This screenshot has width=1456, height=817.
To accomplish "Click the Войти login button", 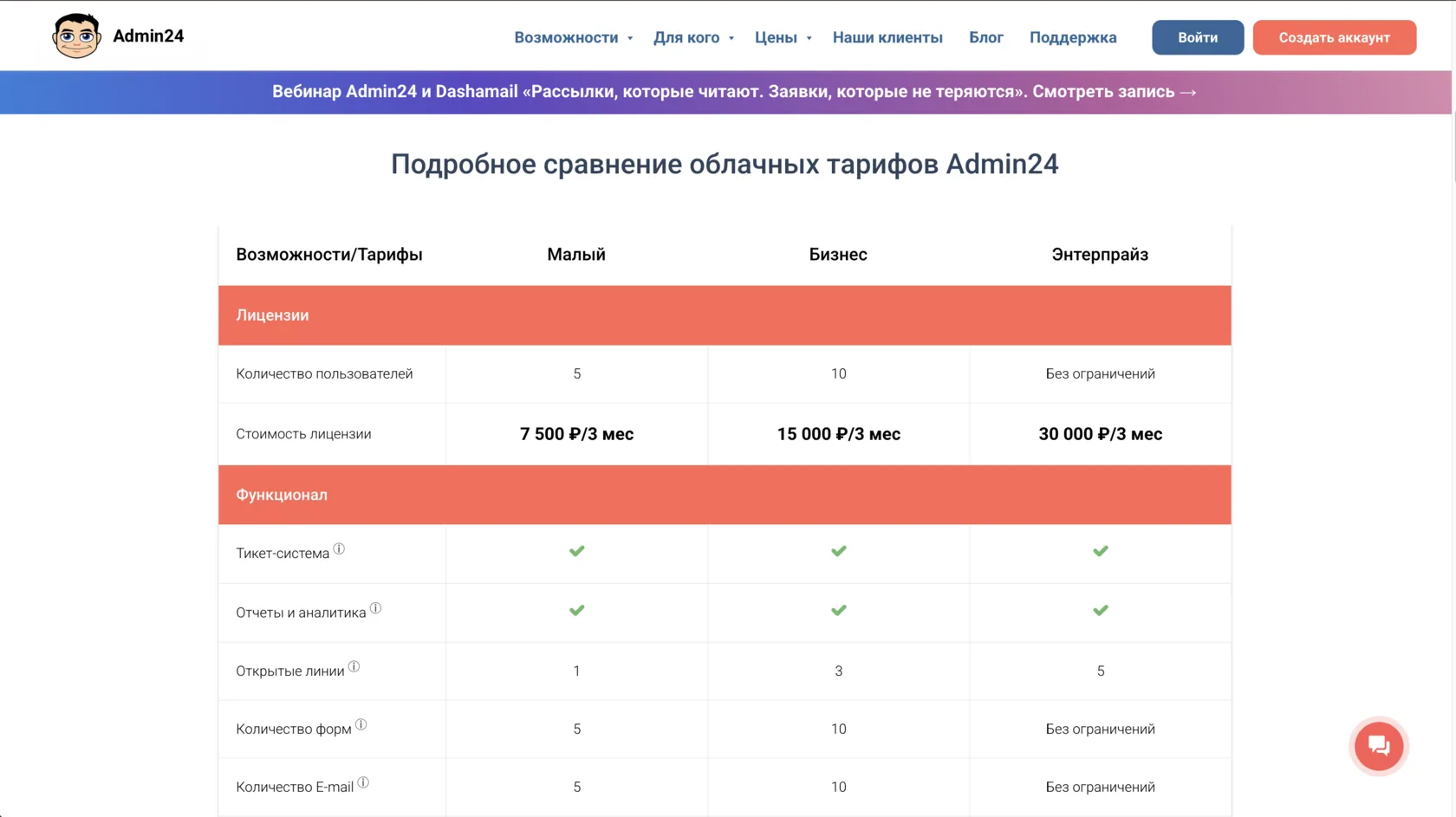I will [1198, 37].
